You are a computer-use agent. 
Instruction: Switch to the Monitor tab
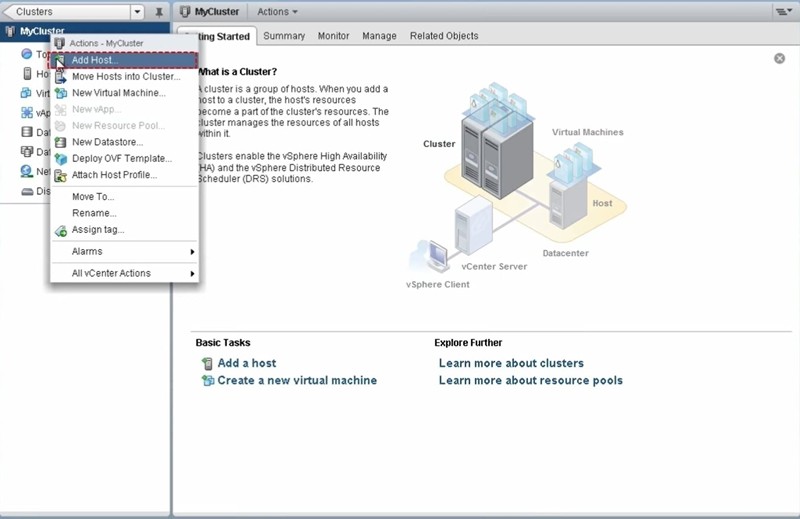tap(334, 36)
